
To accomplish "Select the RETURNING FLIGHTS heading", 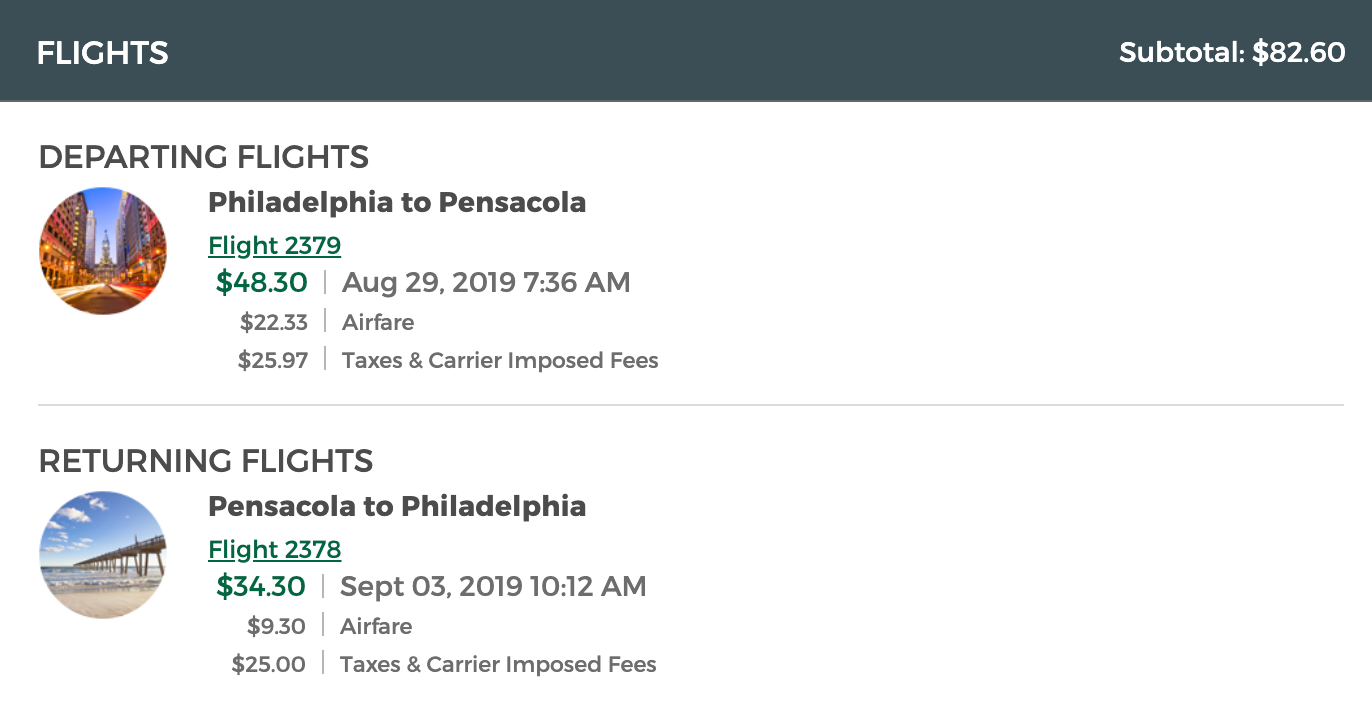I will [205, 461].
